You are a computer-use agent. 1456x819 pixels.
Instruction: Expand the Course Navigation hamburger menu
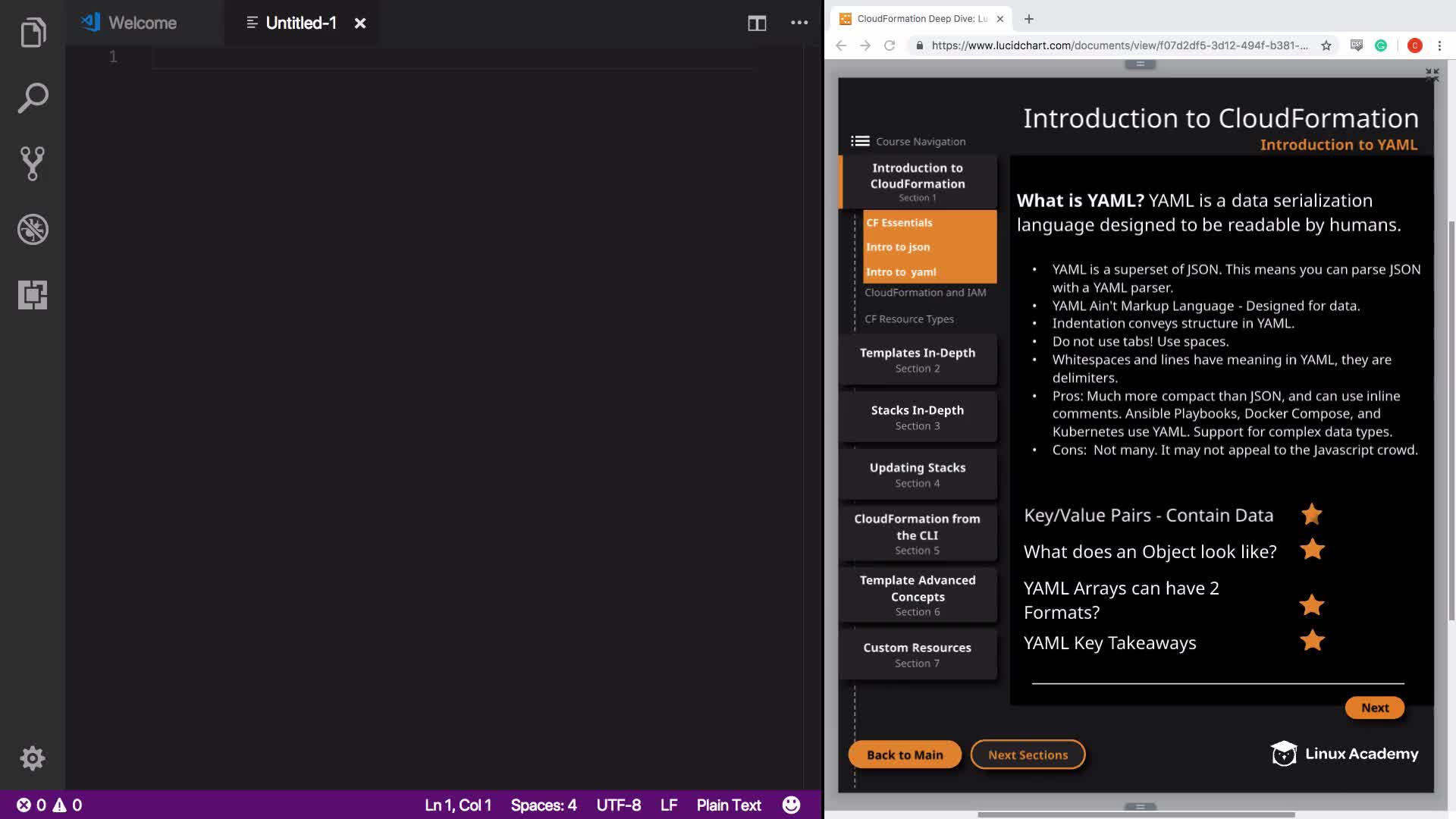[860, 141]
